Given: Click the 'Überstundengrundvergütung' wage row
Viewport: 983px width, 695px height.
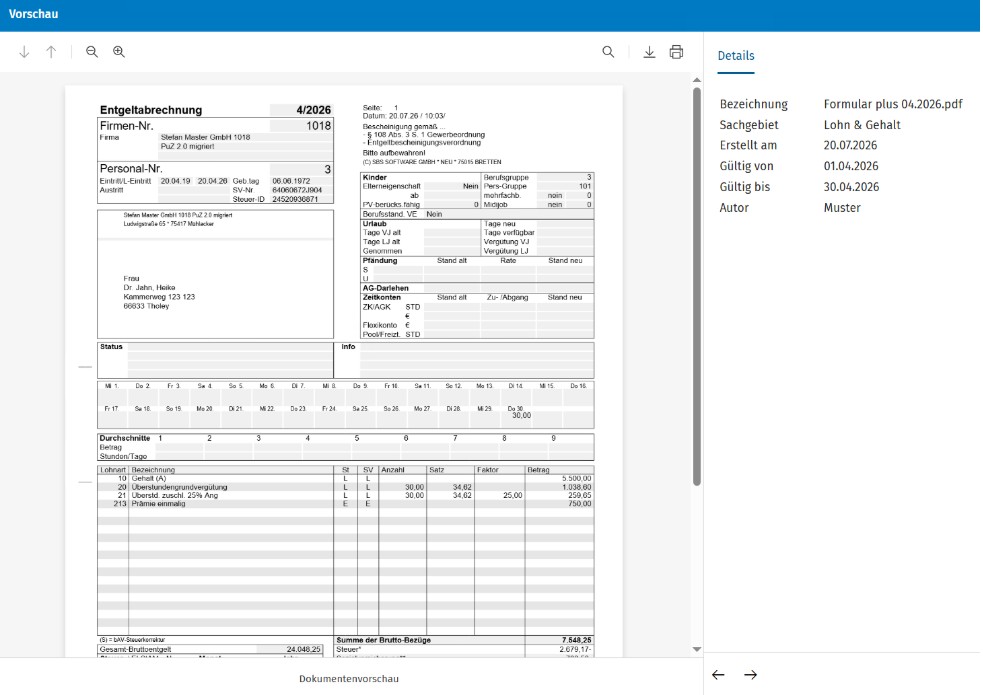Looking at the screenshot, I should click(345, 487).
